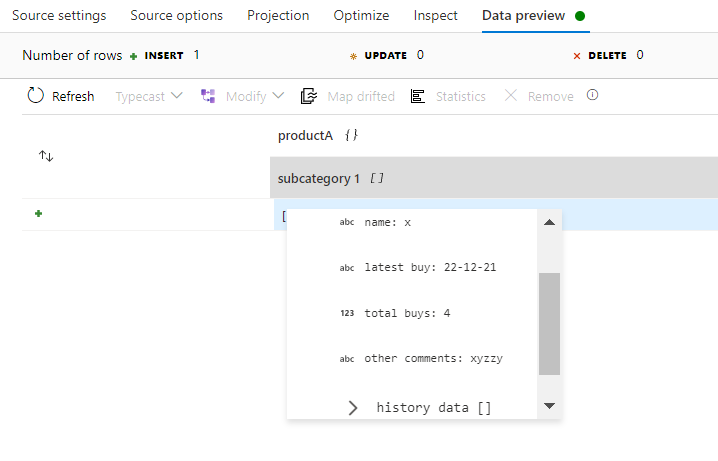
Task: Click the abc type icon beside name
Action: [347, 222]
